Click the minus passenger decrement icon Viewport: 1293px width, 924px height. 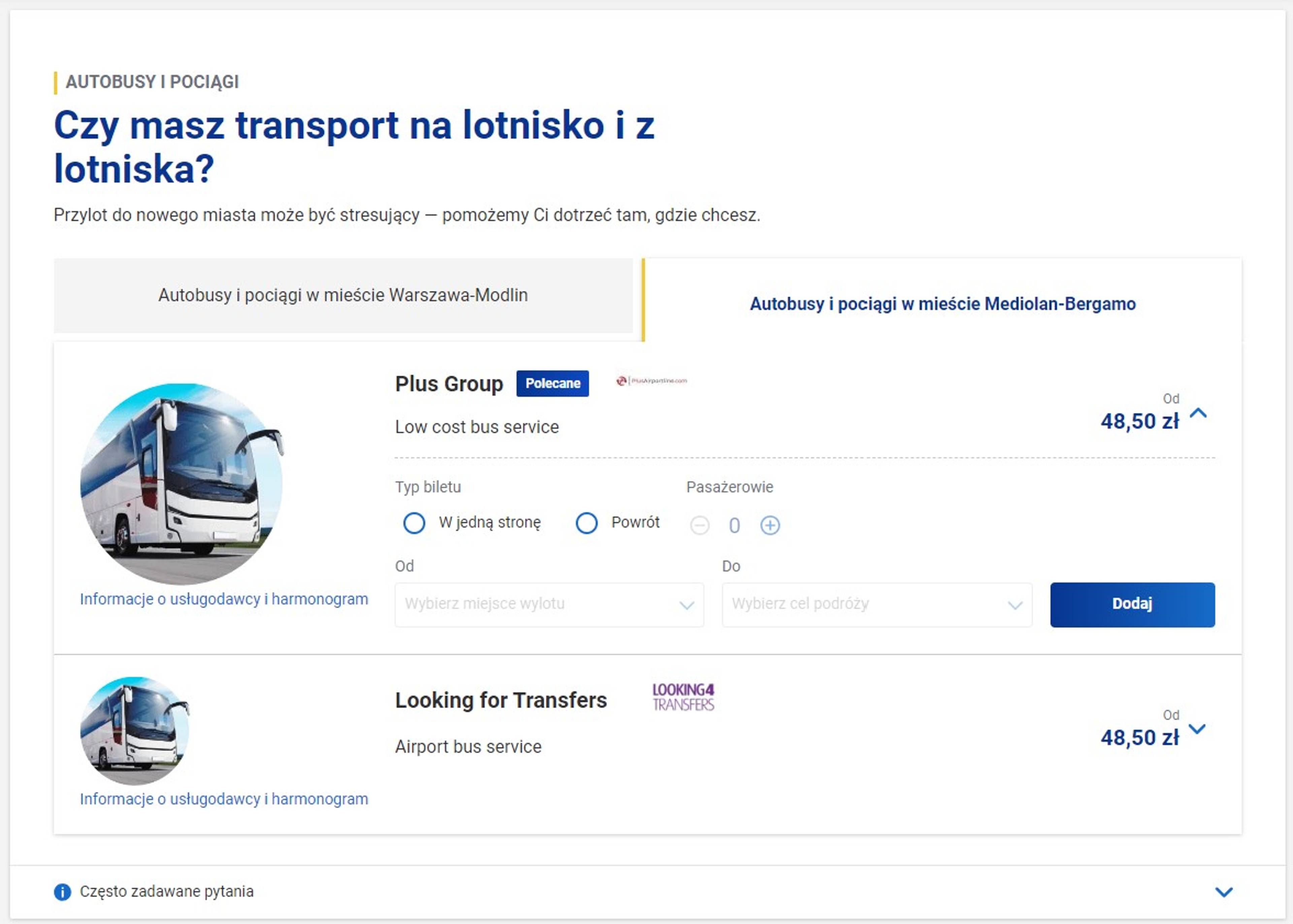[699, 525]
